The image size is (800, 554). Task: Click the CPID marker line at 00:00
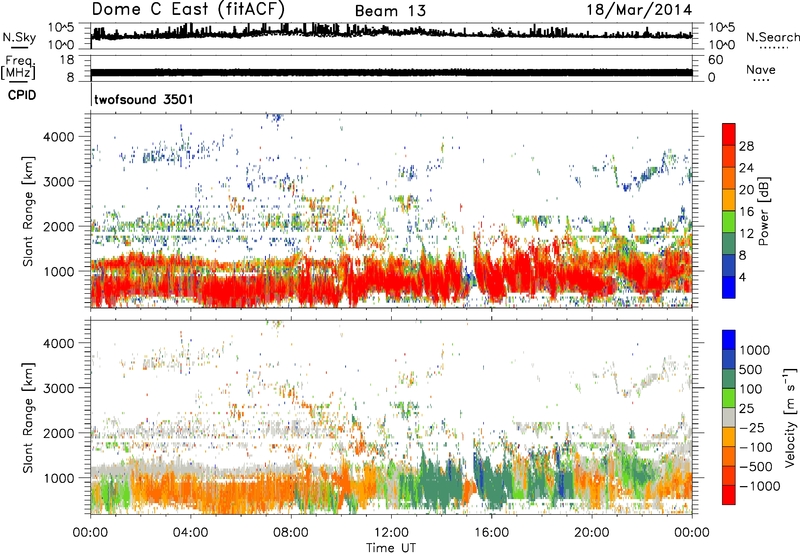pyautogui.click(x=91, y=95)
